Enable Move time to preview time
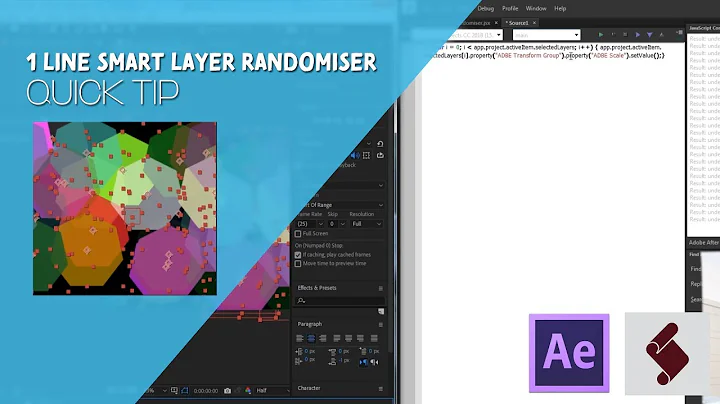720x404 pixels. tap(298, 264)
